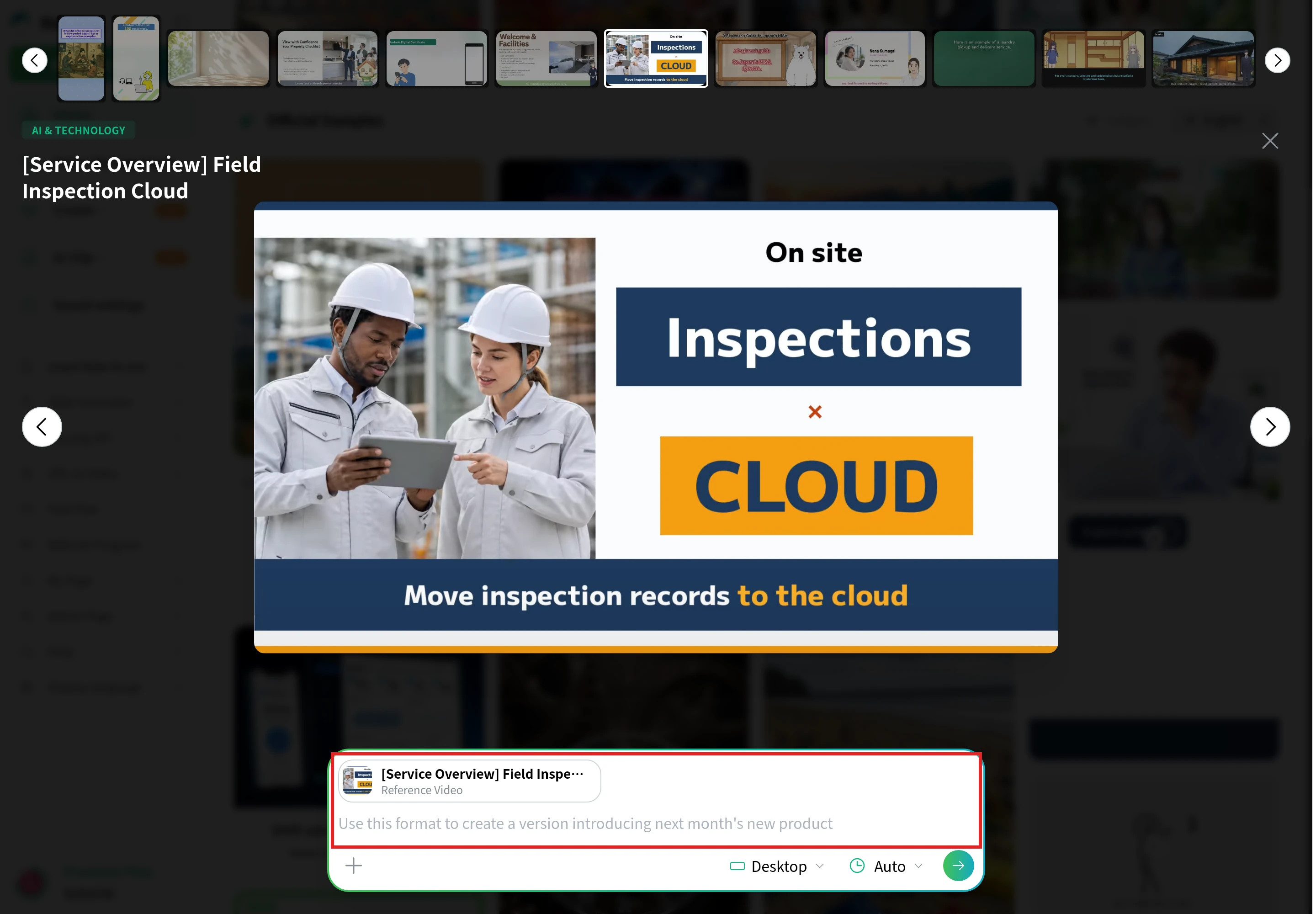Open the 'View with Confidence' property checklist thumbnail

pyautogui.click(x=328, y=58)
